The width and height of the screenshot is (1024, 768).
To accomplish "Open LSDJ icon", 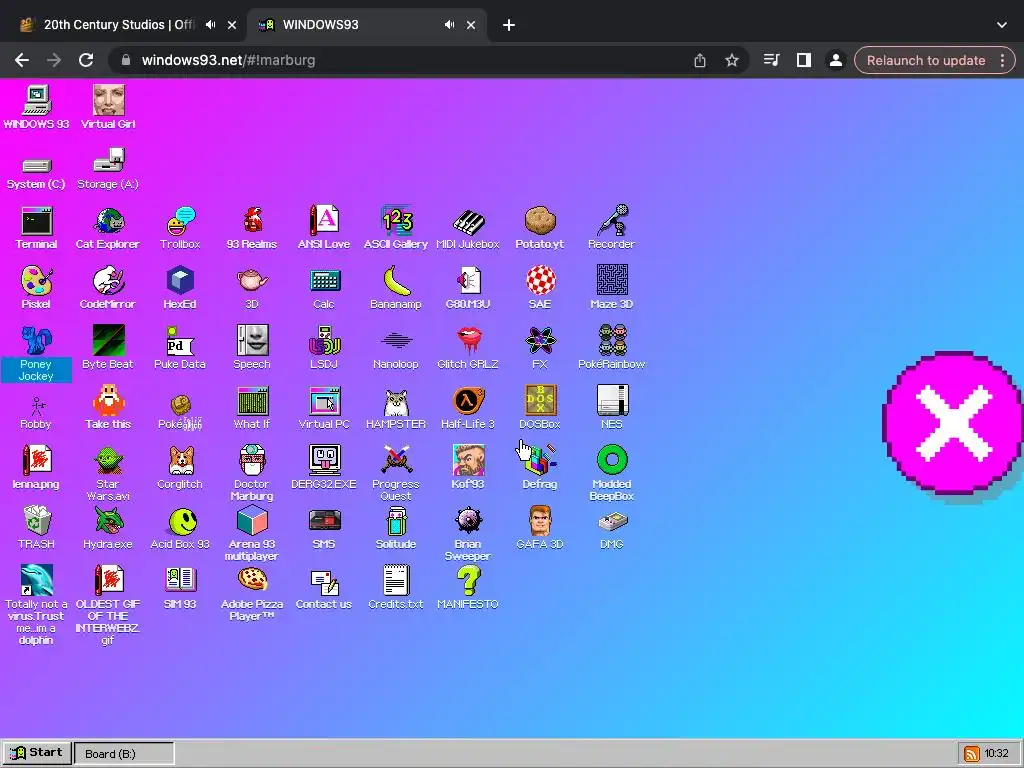I will point(324,348).
